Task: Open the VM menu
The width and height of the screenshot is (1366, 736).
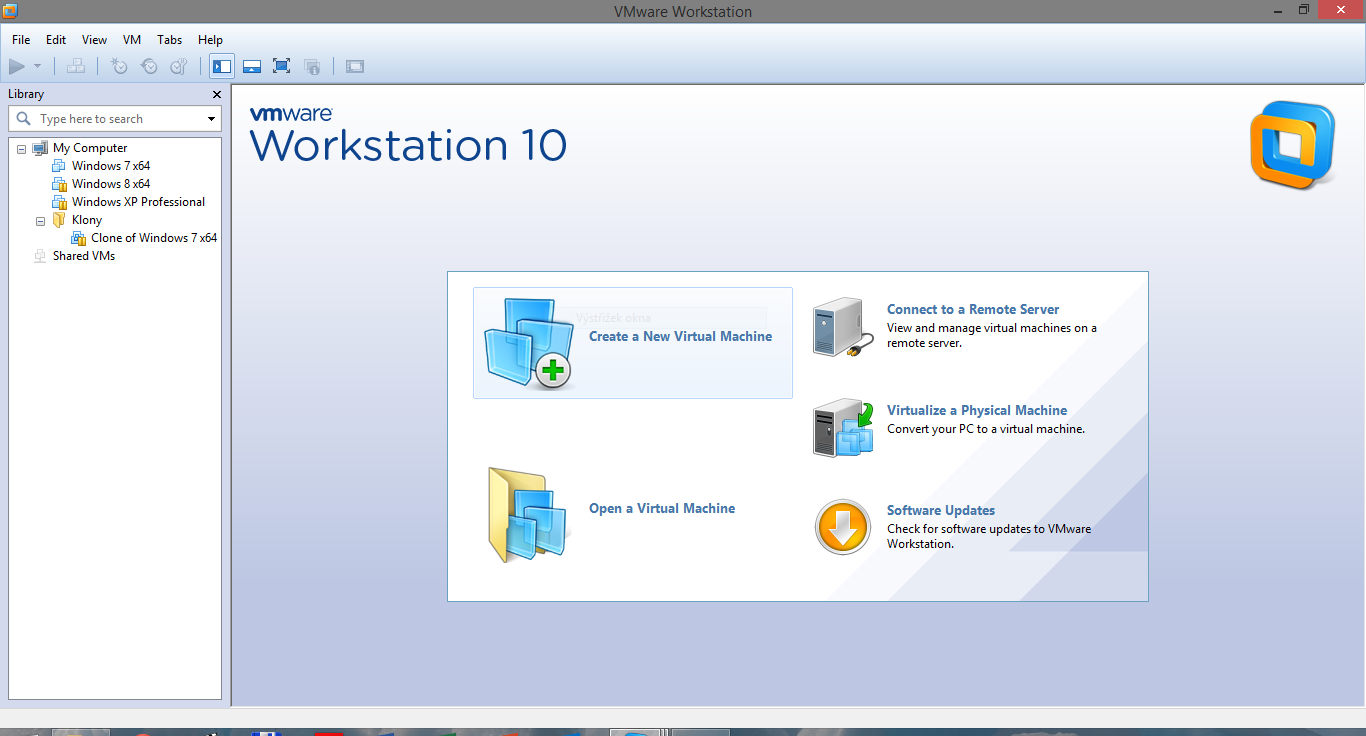Action: (x=132, y=40)
